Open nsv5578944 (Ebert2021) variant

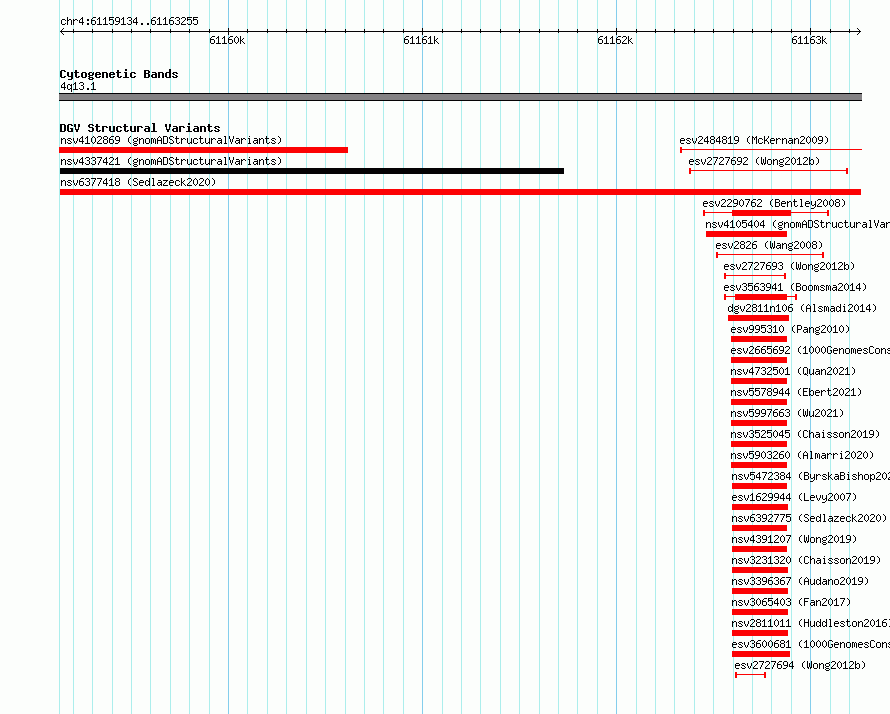[x=796, y=392]
